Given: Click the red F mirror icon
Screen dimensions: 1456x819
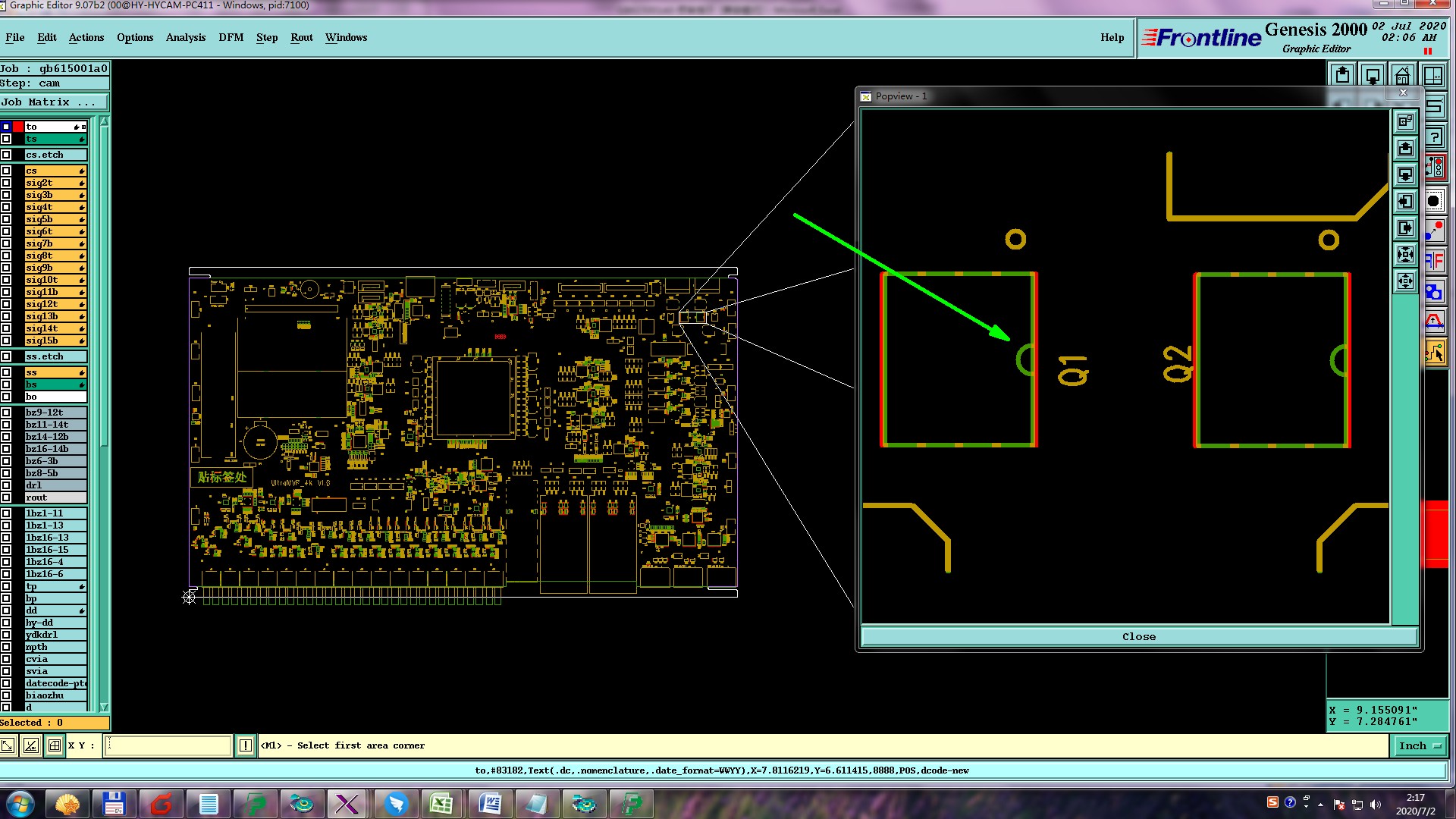Looking at the screenshot, I should click(x=1434, y=262).
